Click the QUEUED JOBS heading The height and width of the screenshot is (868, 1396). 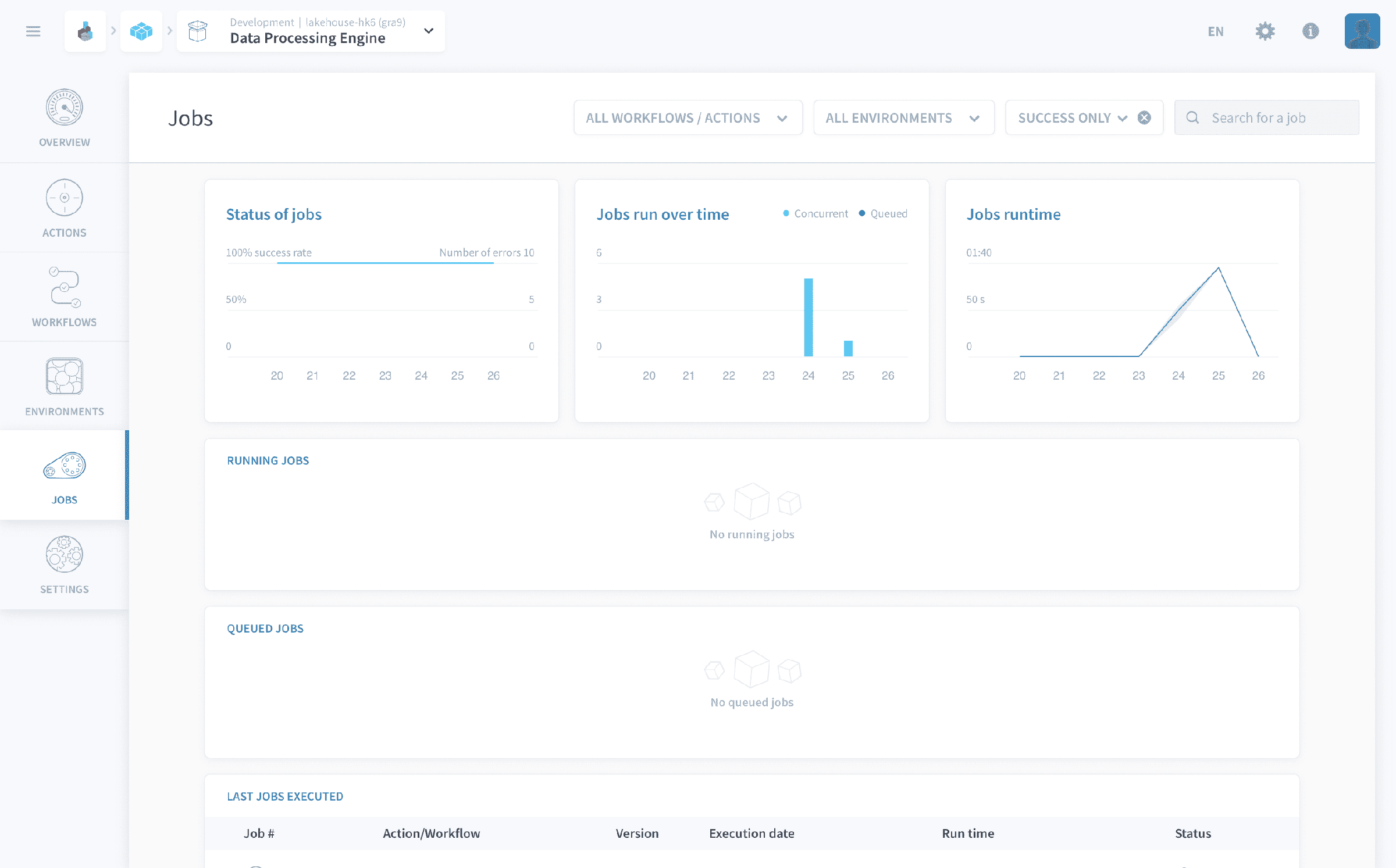point(265,628)
